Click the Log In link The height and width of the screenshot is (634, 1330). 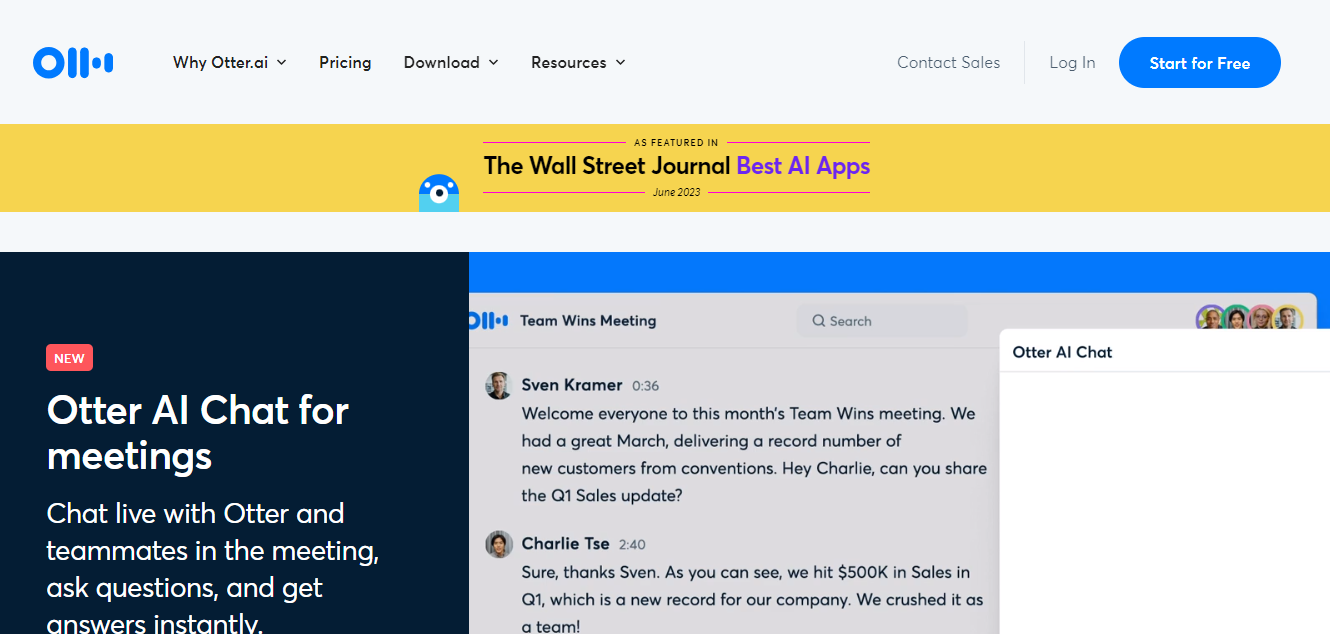coord(1072,62)
